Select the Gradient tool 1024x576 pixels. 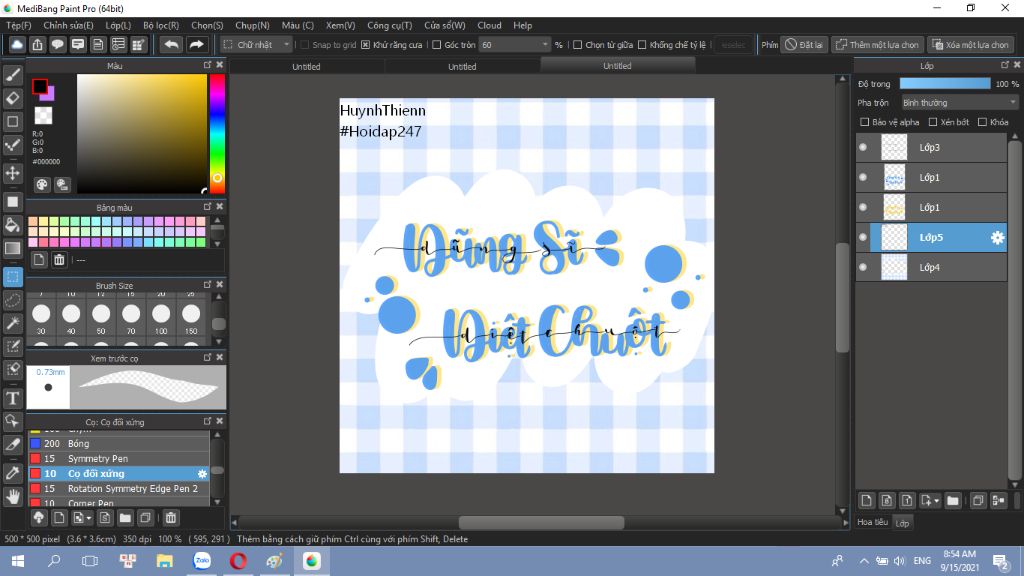pyautogui.click(x=12, y=248)
